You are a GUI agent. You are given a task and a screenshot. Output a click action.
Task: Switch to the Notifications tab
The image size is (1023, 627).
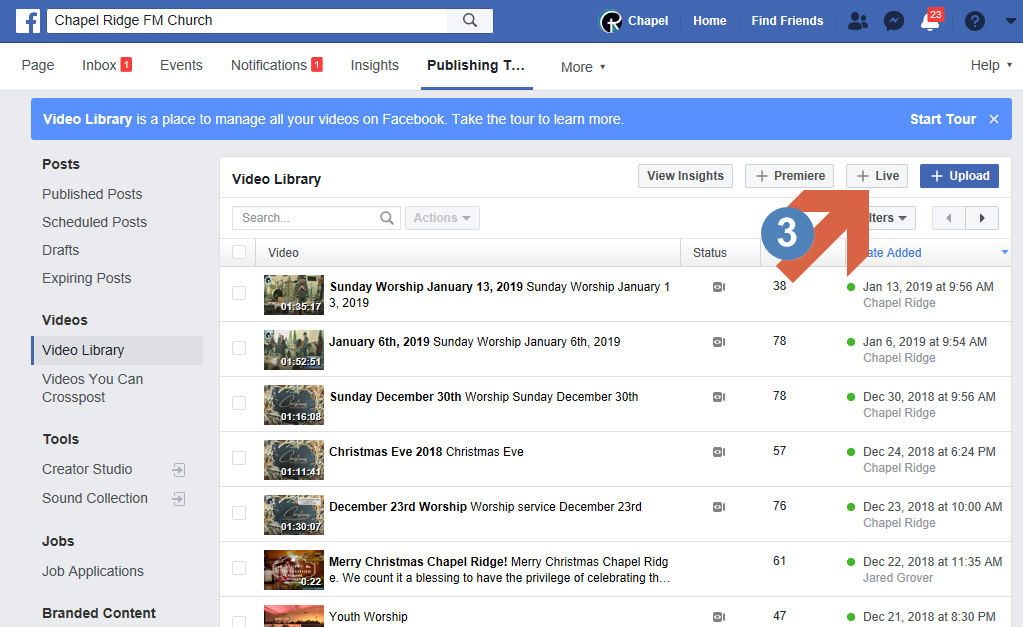point(277,65)
